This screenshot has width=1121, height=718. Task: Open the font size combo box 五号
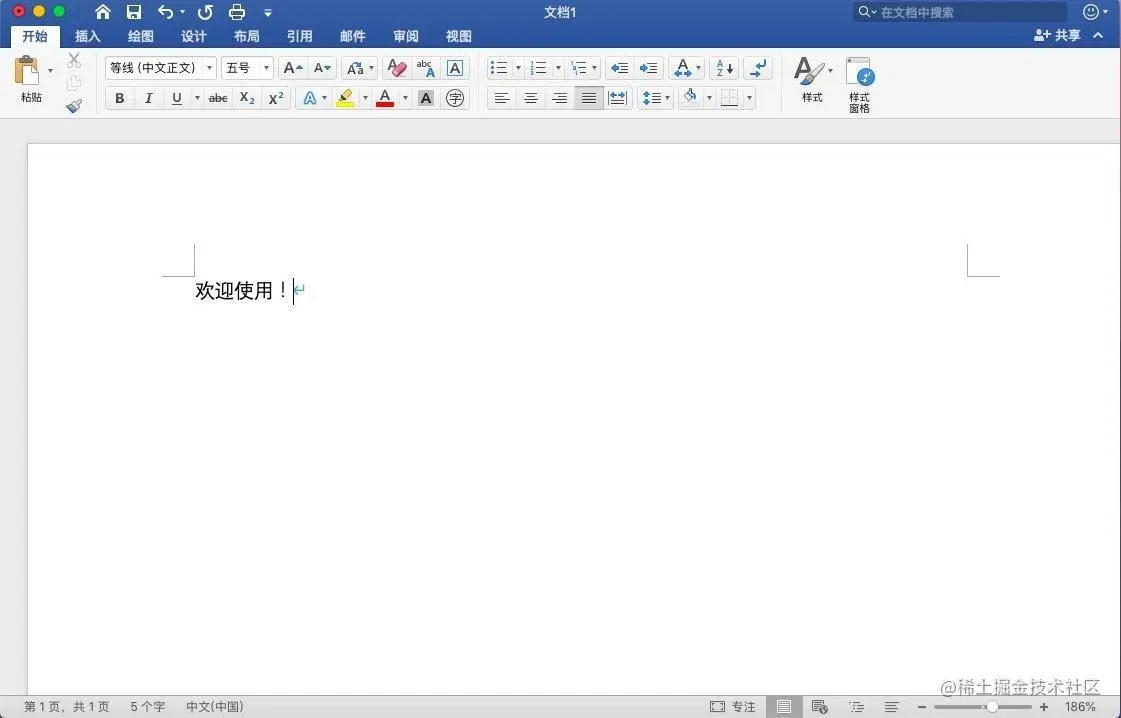pos(247,68)
